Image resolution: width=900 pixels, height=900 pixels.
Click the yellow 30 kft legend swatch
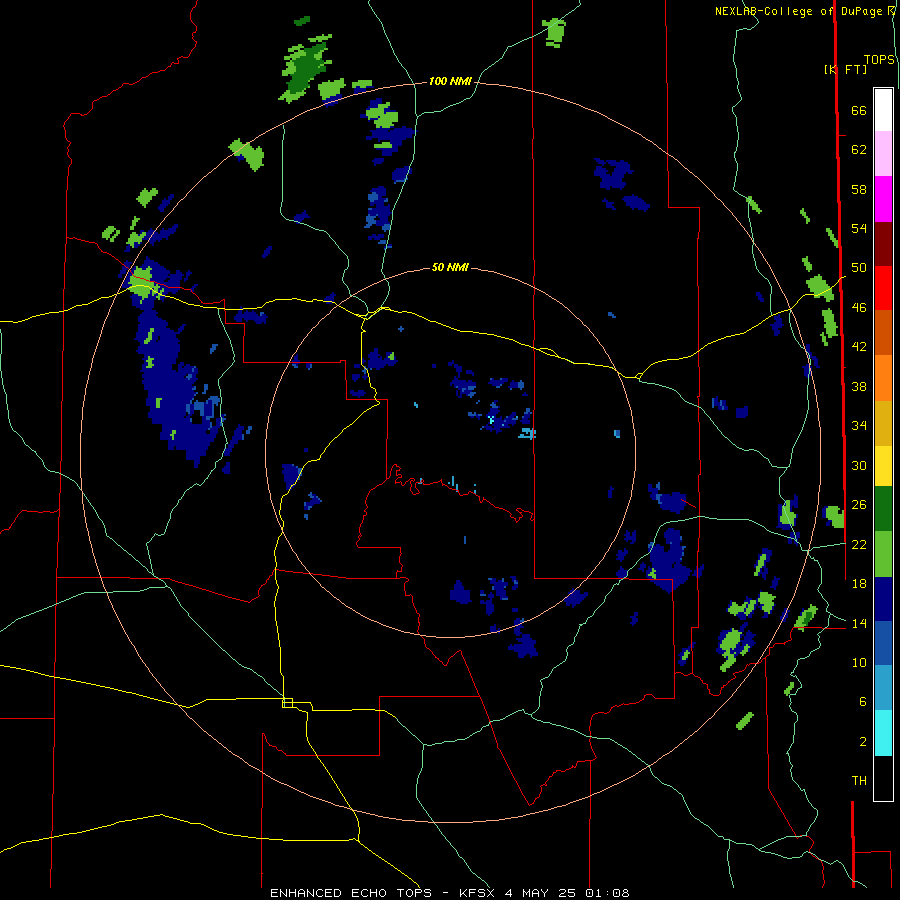tap(883, 465)
